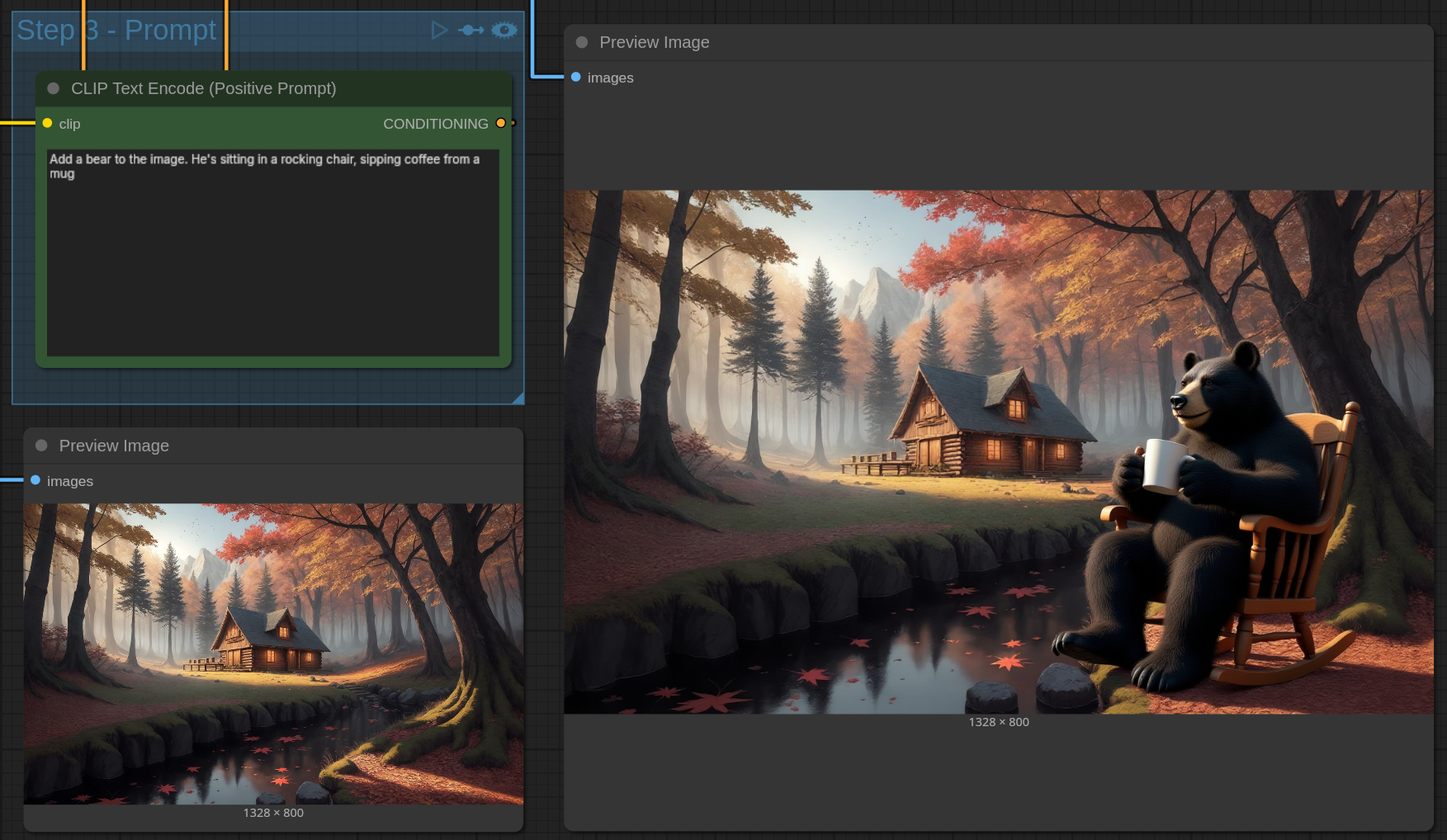
Task: Click the small Preview Image node title
Action: (114, 446)
